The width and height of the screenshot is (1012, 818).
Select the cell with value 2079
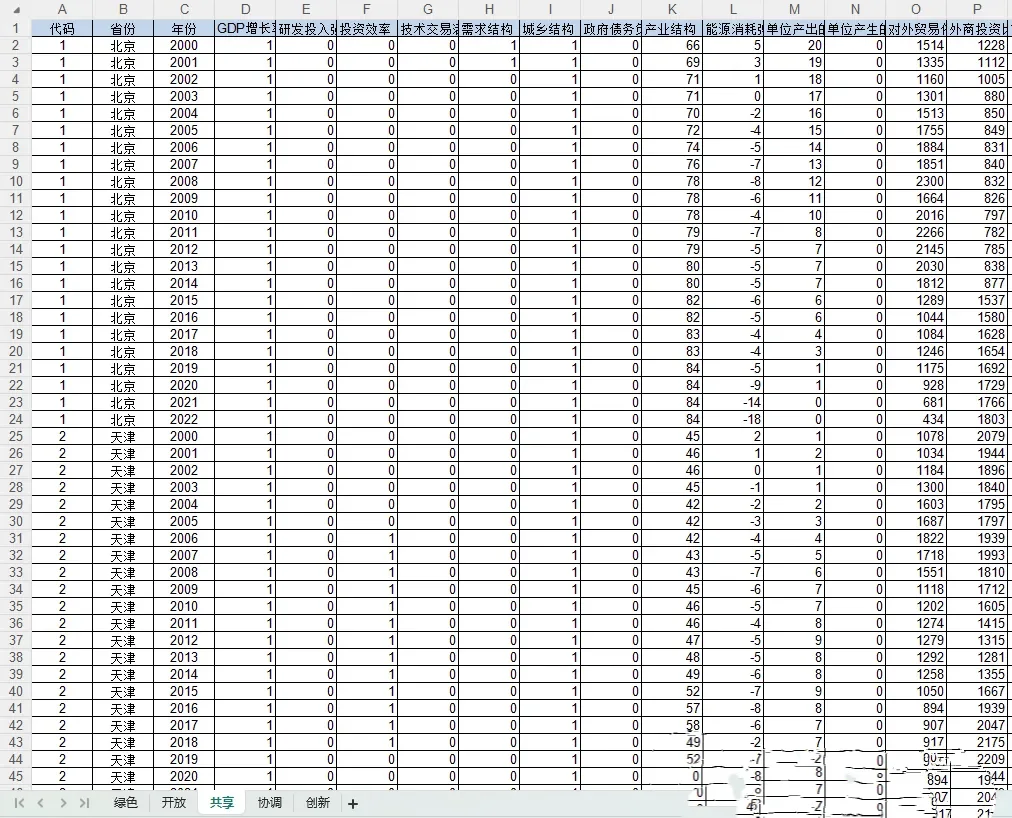click(977, 436)
